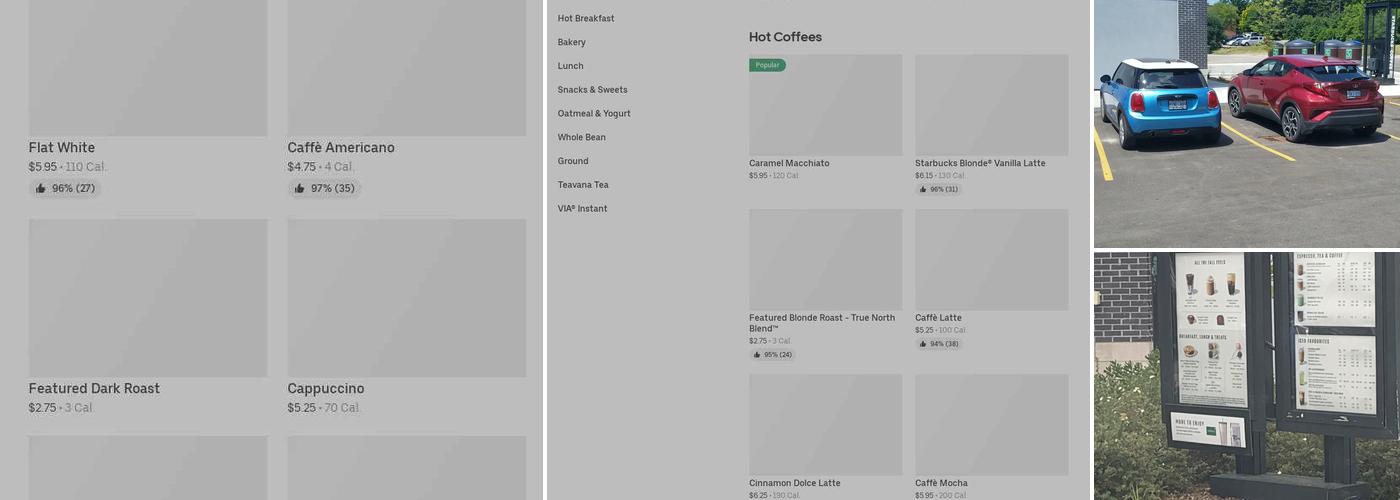Select the VIA® Instant category
The width and height of the screenshot is (1400, 500).
click(583, 209)
